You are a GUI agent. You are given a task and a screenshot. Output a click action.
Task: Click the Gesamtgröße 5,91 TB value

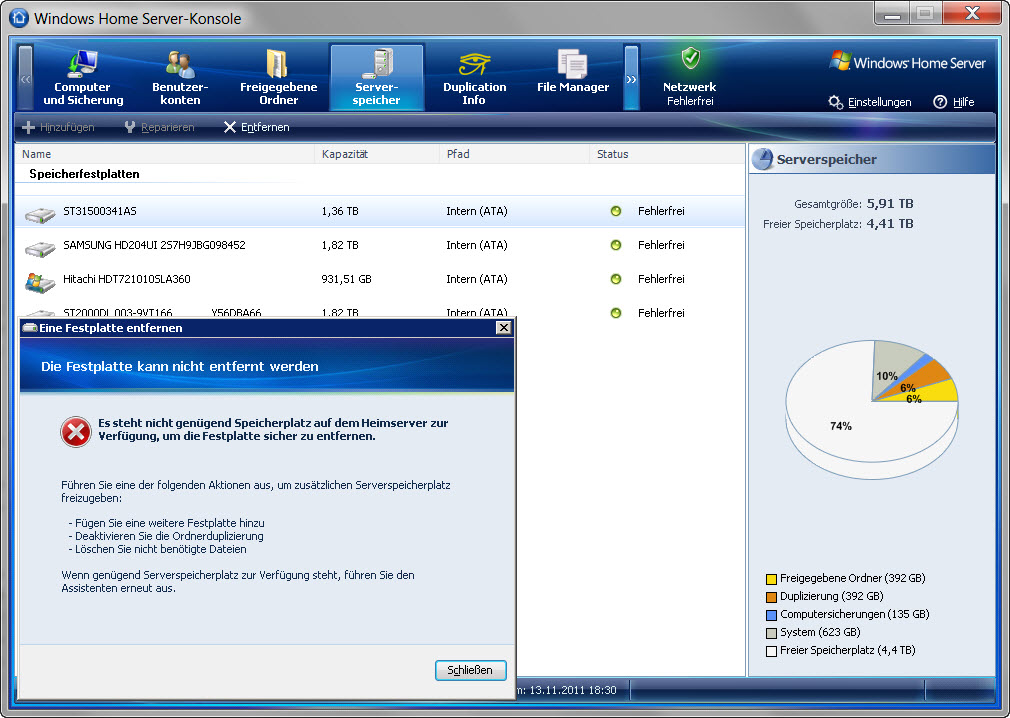click(x=890, y=204)
